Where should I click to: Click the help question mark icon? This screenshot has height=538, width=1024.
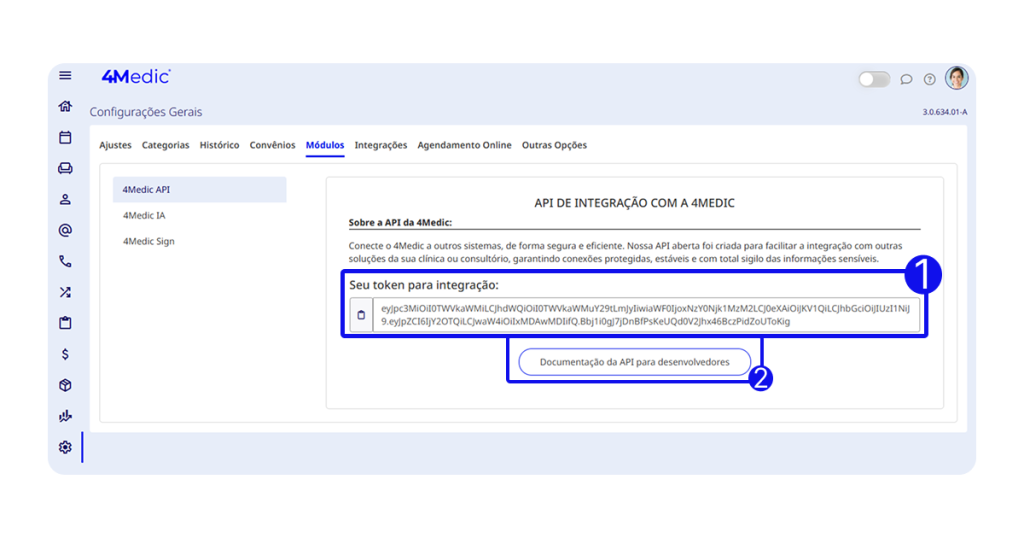click(x=930, y=79)
